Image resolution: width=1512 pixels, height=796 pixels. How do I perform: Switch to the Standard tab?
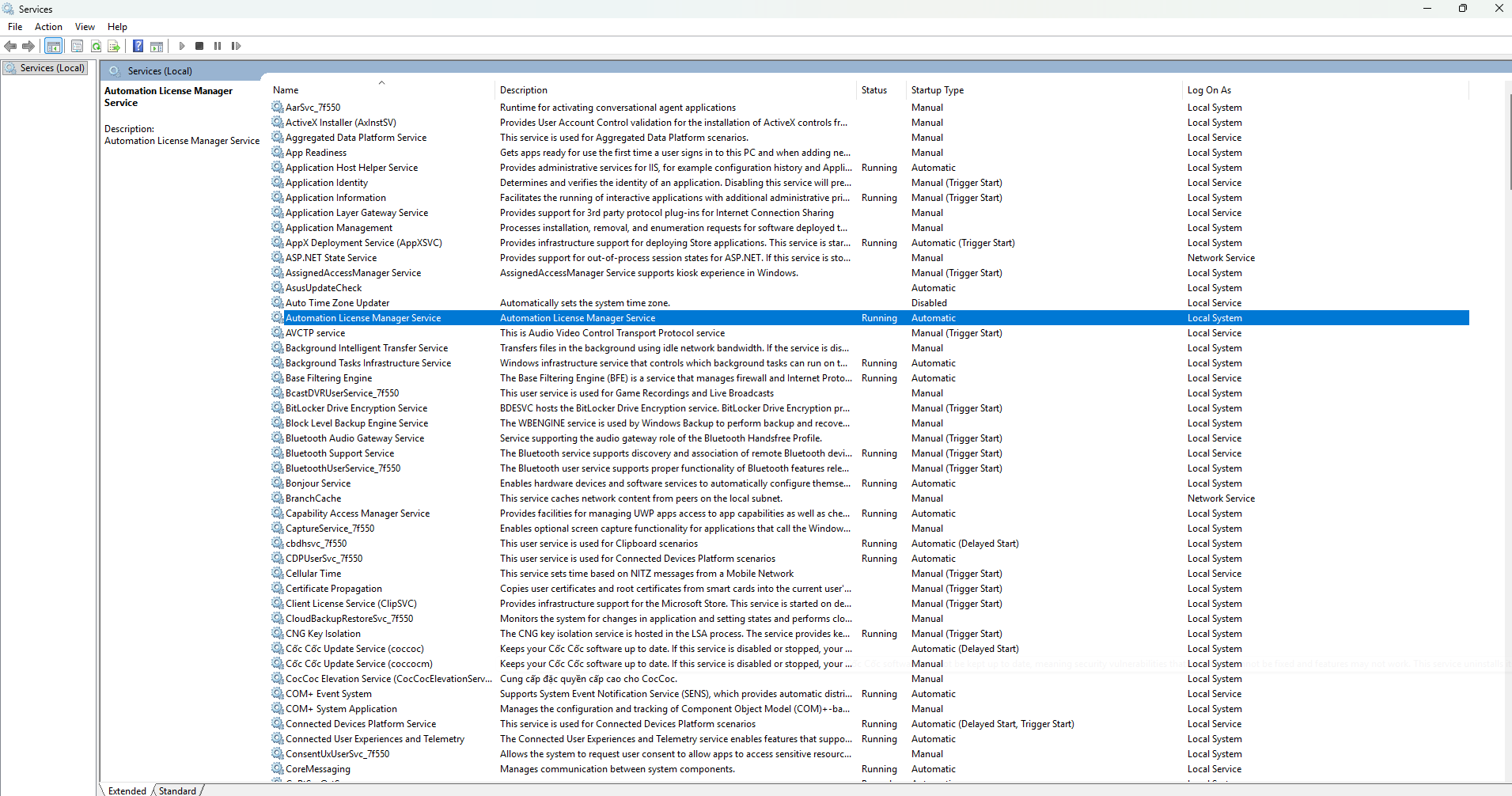point(177,790)
